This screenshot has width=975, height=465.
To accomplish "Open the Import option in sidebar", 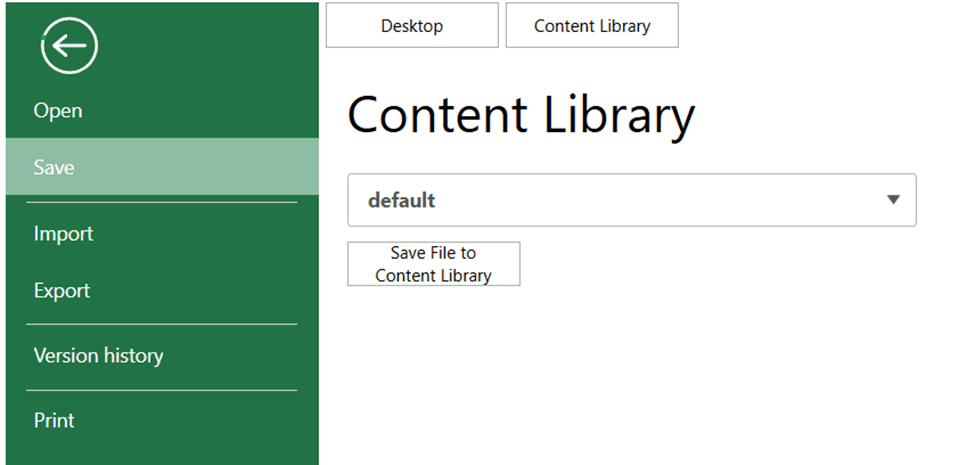I will [63, 234].
